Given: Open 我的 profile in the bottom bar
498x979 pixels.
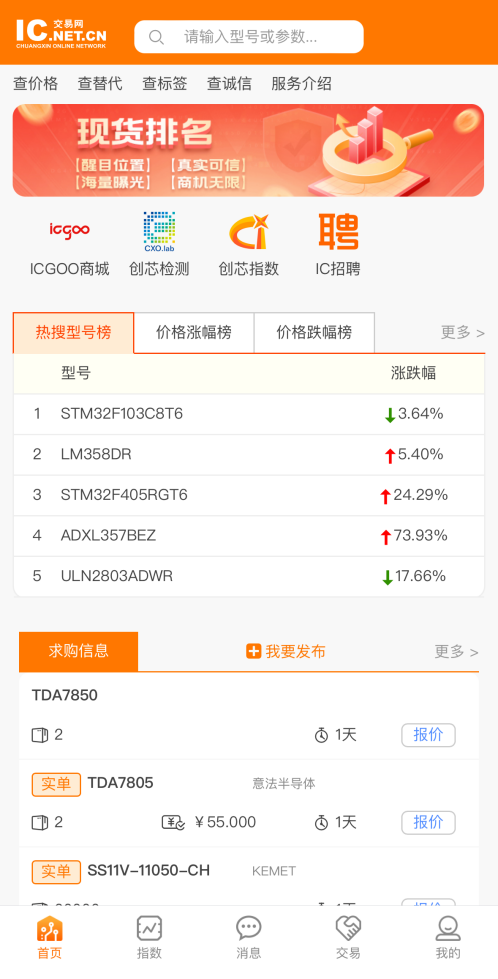Looking at the screenshot, I should [448, 937].
